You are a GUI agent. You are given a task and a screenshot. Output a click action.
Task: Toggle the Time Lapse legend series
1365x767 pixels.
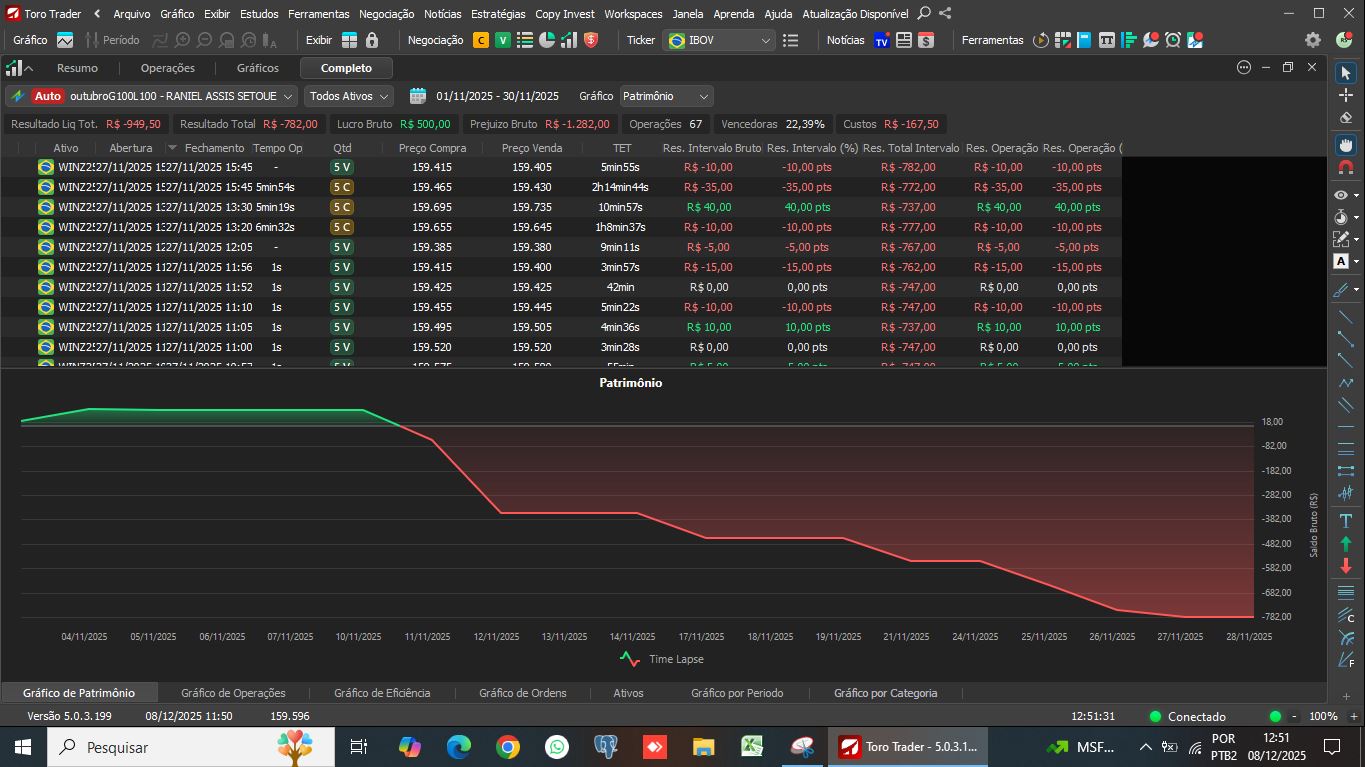pyautogui.click(x=661, y=659)
